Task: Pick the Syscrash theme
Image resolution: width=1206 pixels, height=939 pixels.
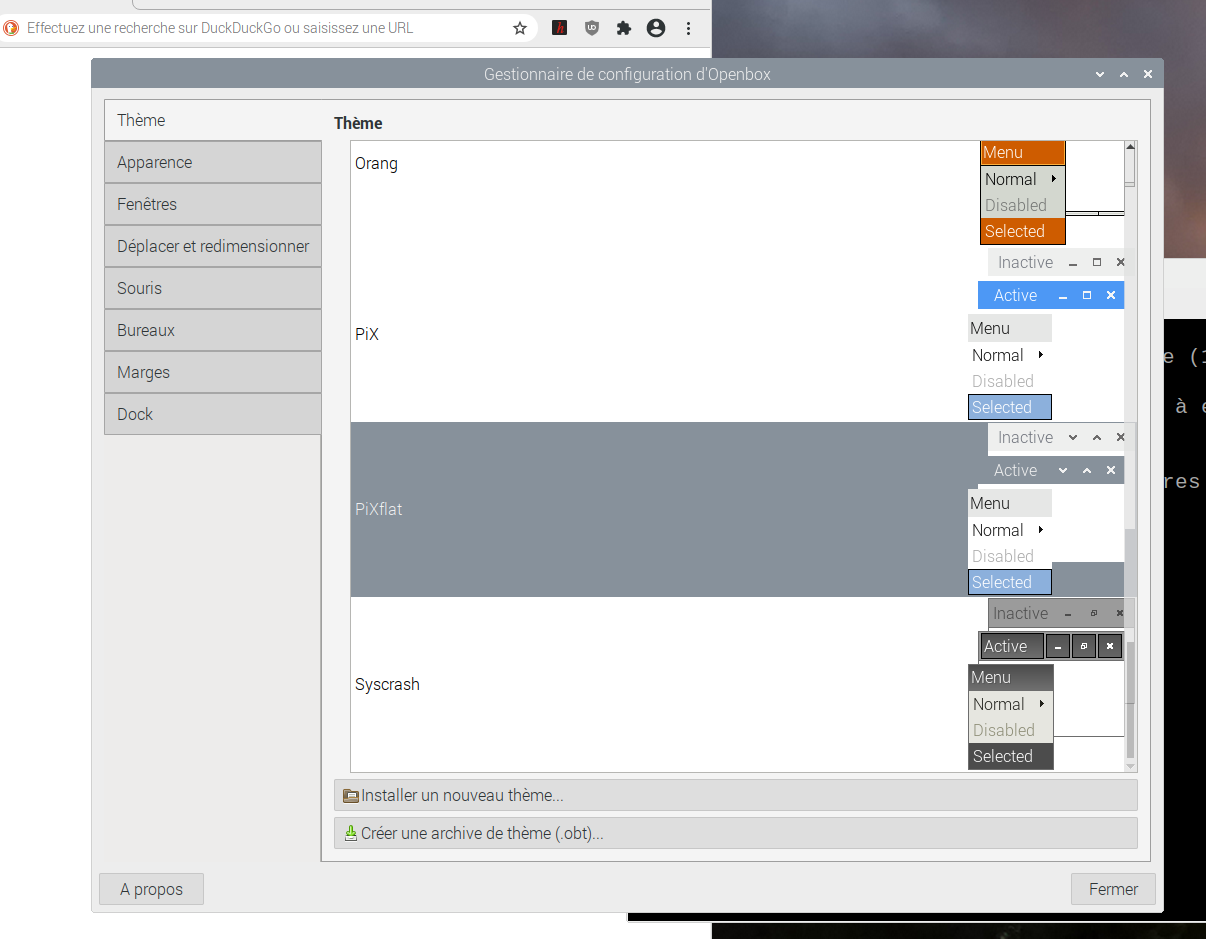Action: tap(737, 684)
